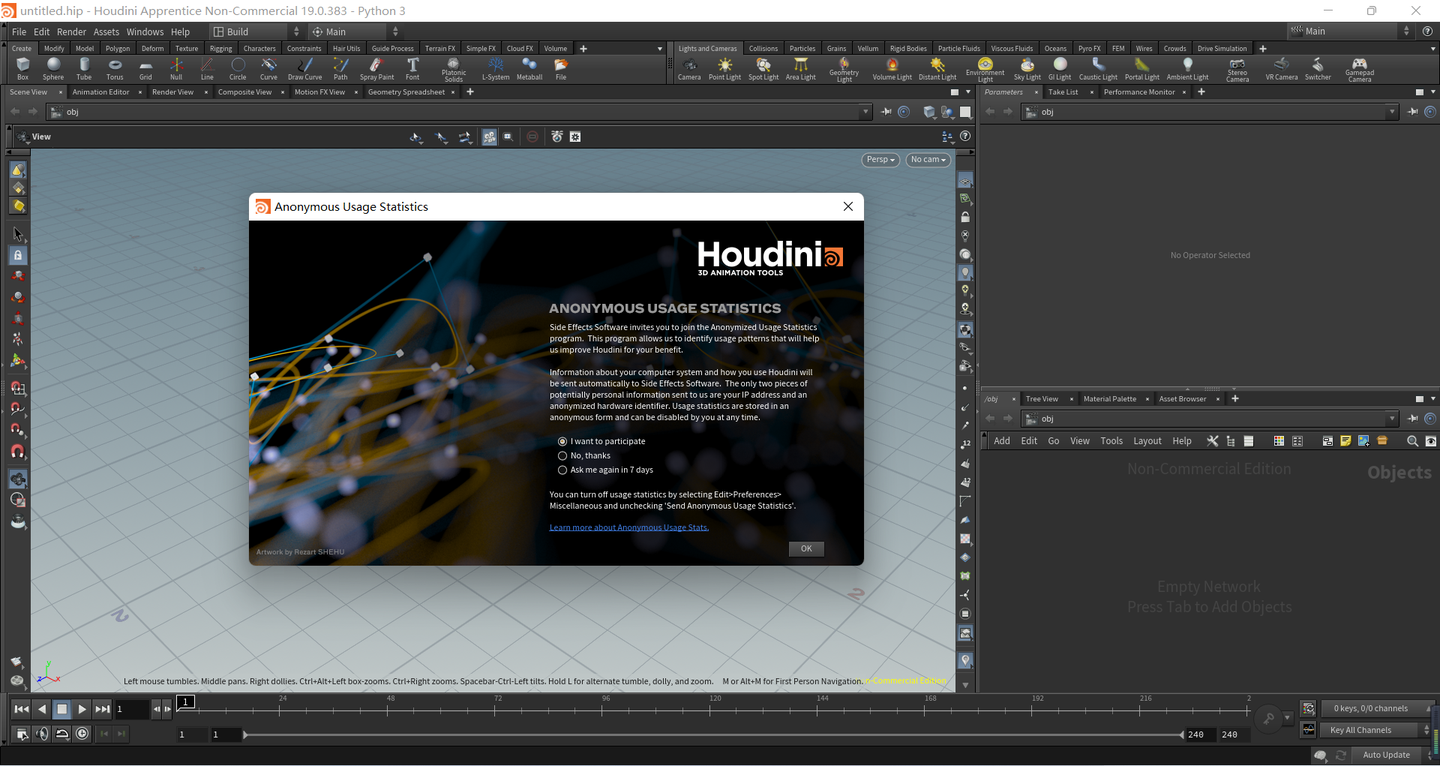Viewport: 1440px width, 766px height.
Task: Select 'Ask me again in 7 days'
Action: click(563, 469)
